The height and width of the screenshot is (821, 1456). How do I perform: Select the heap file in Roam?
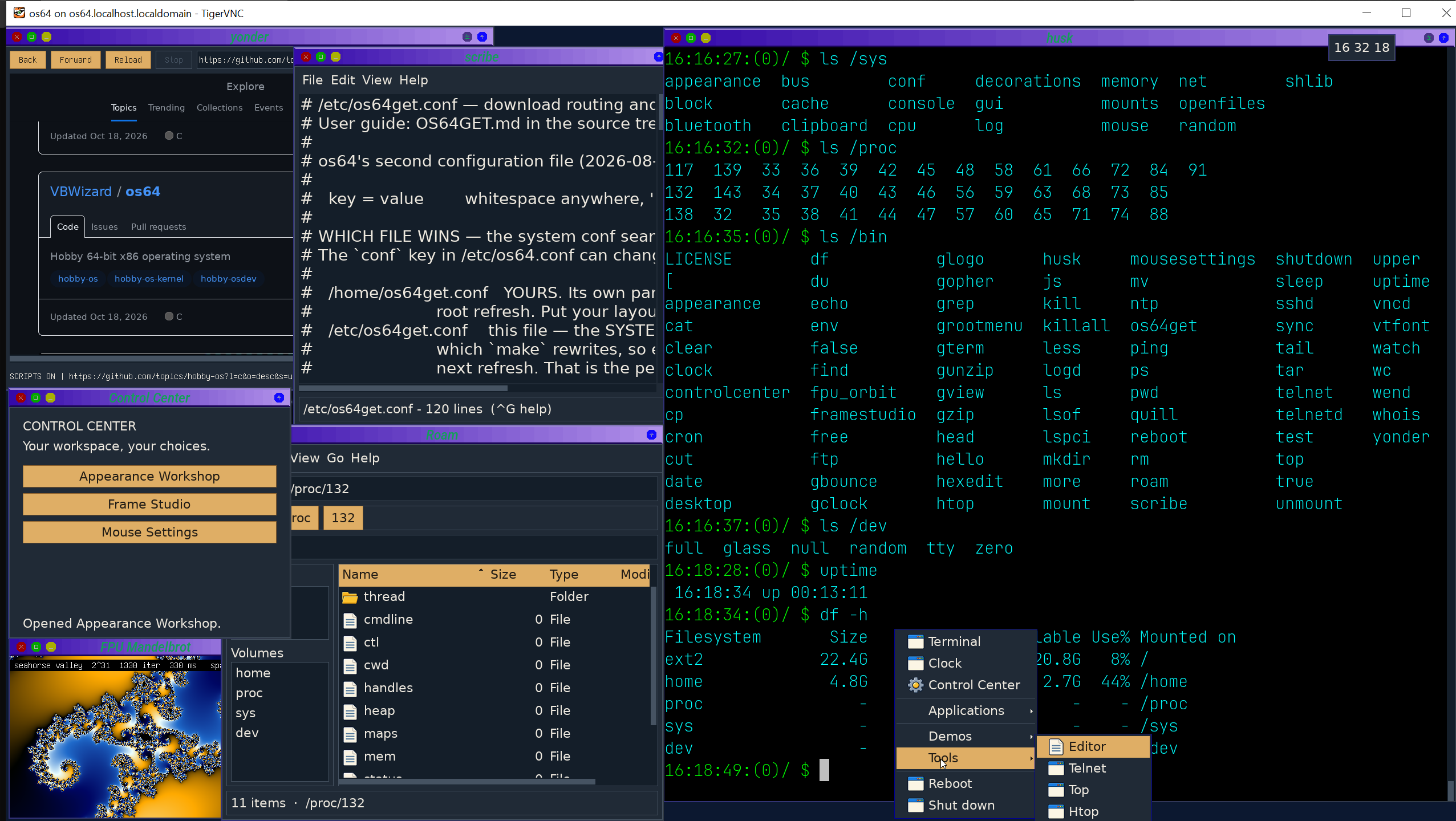(494, 710)
